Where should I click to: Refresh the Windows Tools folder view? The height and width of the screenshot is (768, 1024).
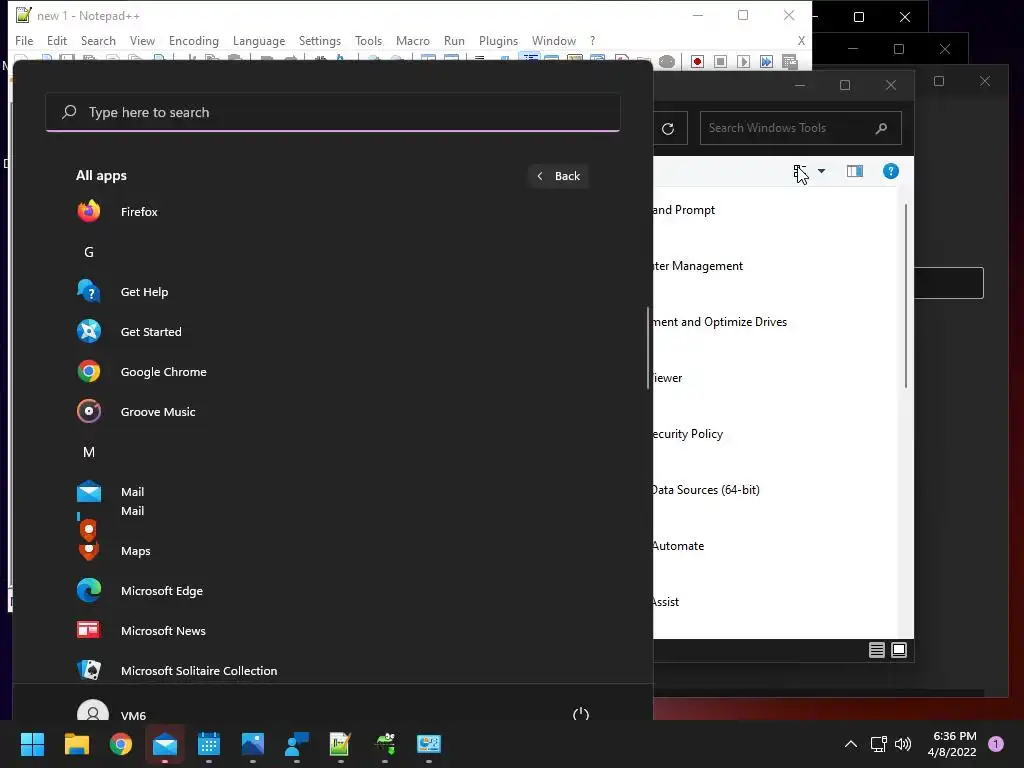(x=668, y=129)
